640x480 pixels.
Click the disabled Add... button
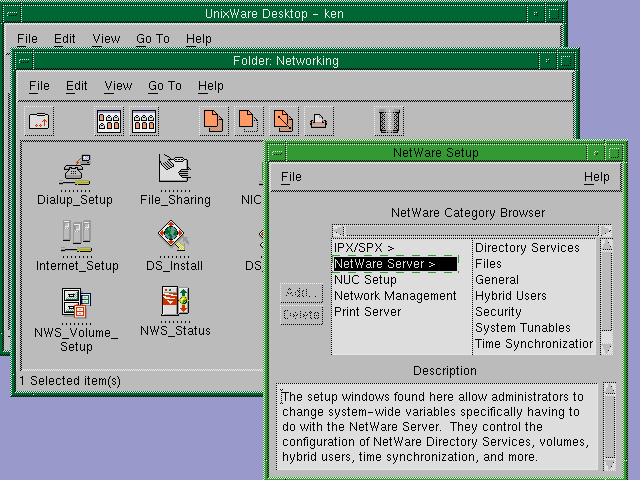pos(301,293)
